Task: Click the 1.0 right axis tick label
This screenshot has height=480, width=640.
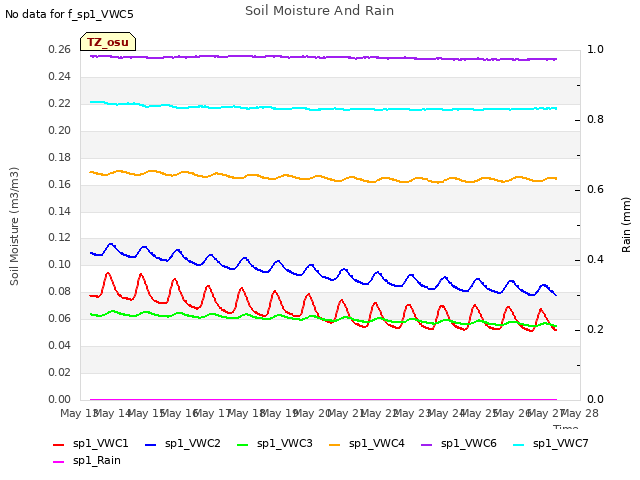Action: pyautogui.click(x=595, y=49)
